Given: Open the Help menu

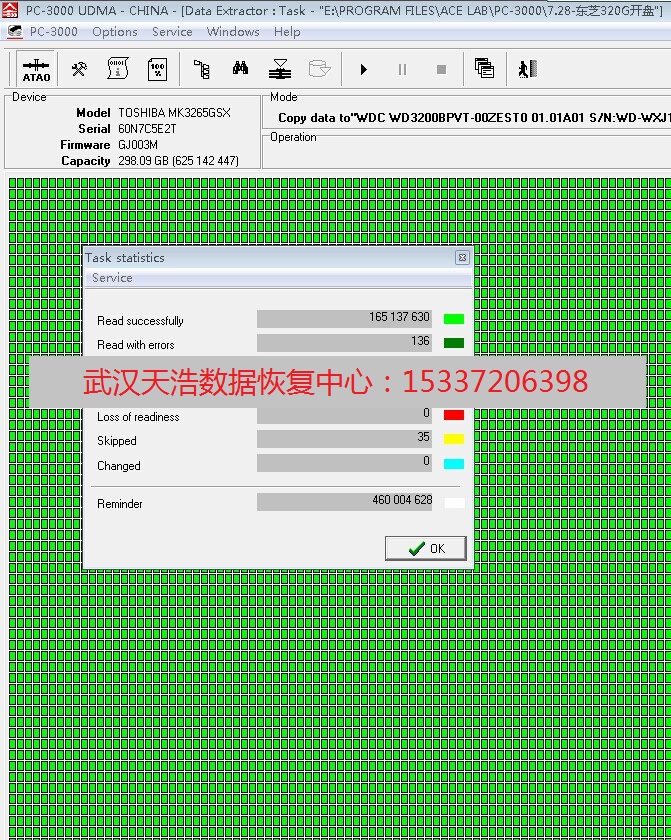Looking at the screenshot, I should 287,32.
